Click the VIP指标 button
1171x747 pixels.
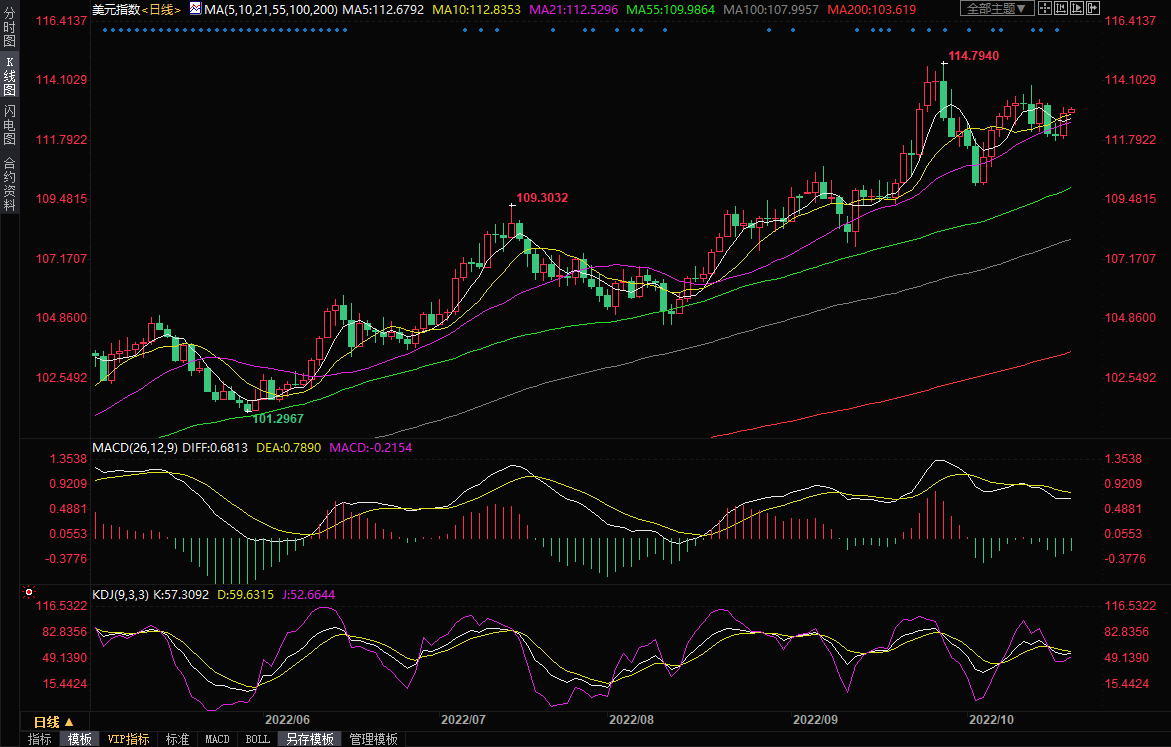click(x=129, y=739)
